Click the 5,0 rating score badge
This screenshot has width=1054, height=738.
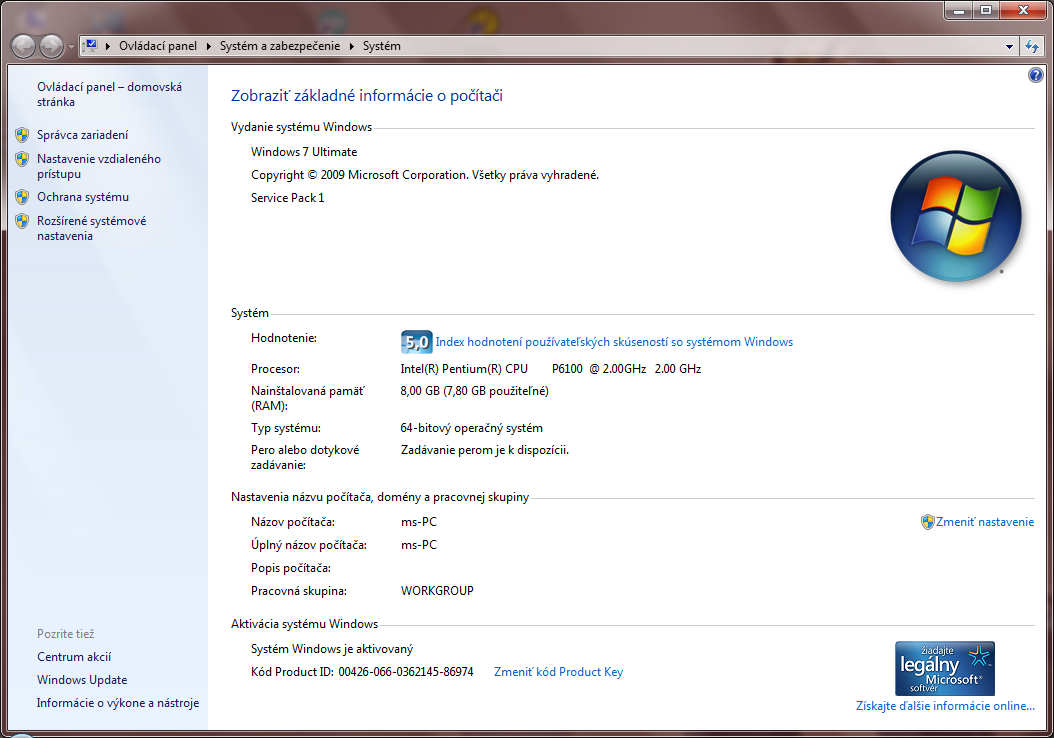(416, 342)
